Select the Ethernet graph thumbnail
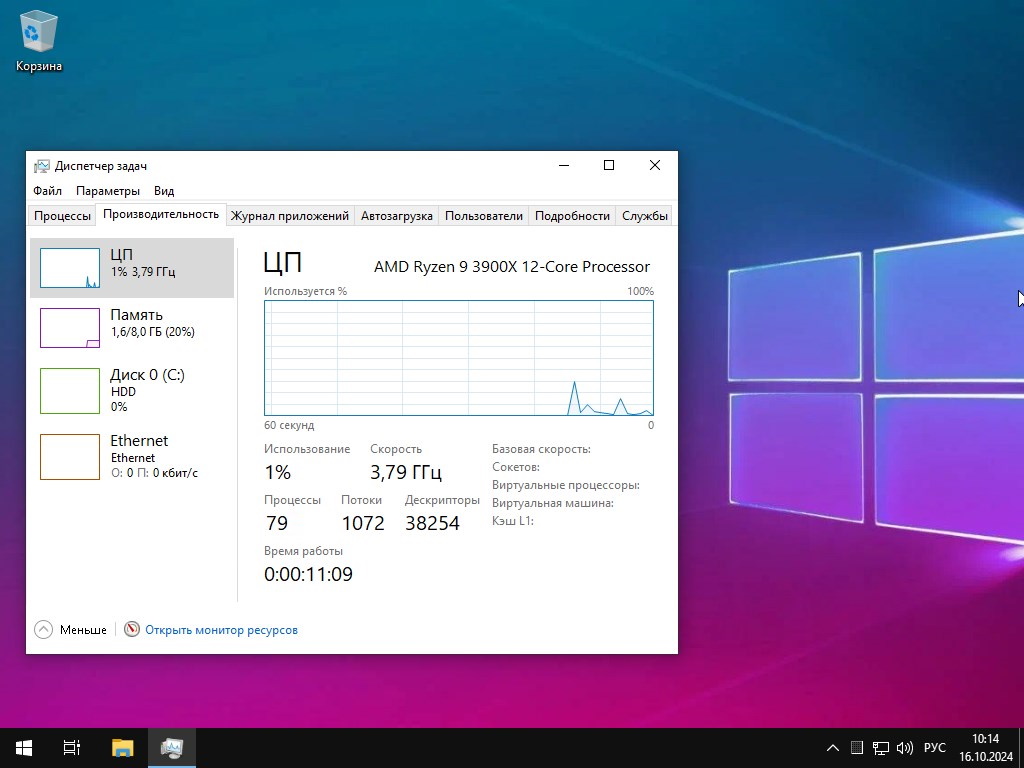This screenshot has width=1024, height=768. [70, 456]
